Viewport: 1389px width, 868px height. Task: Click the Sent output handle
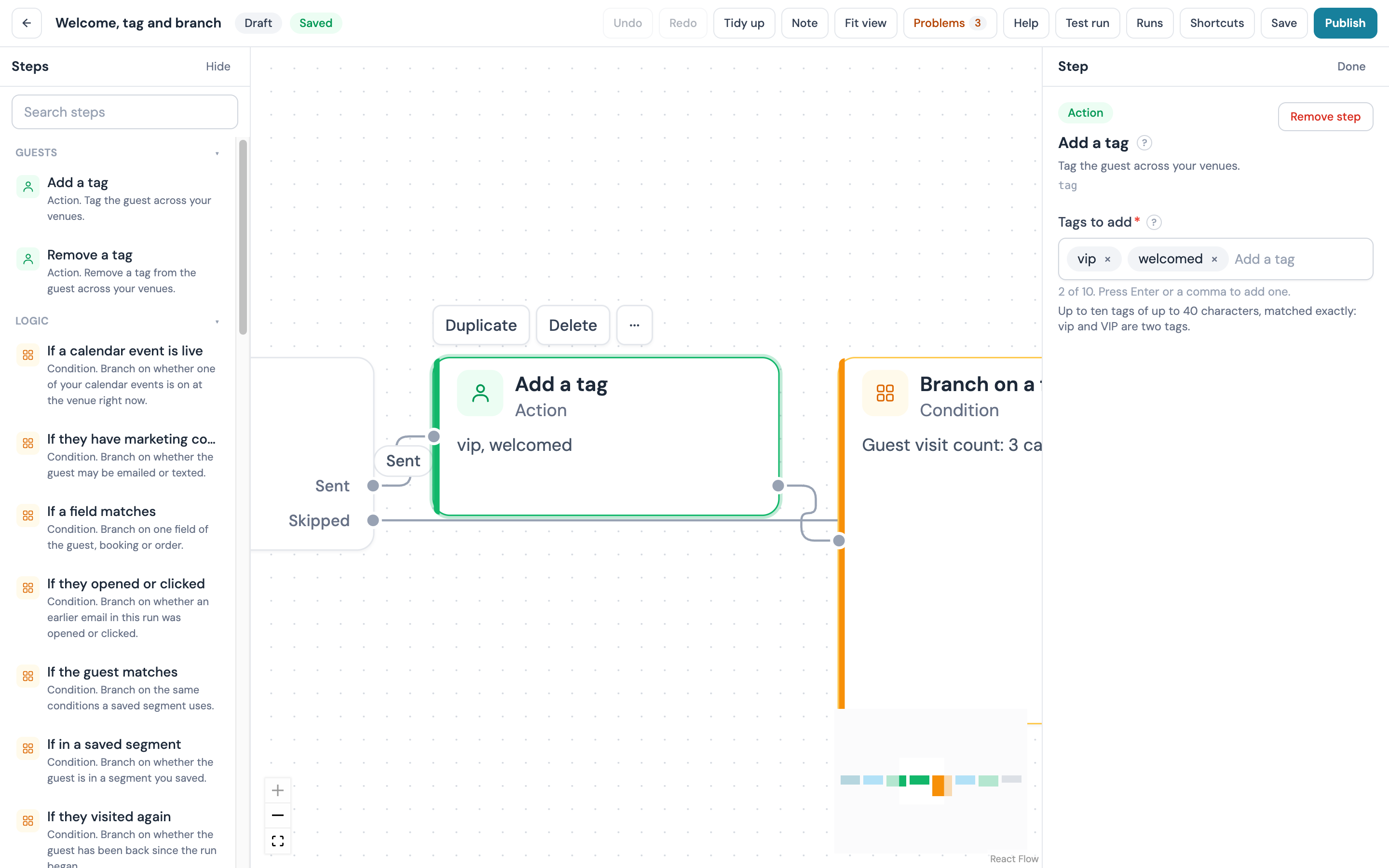373,486
